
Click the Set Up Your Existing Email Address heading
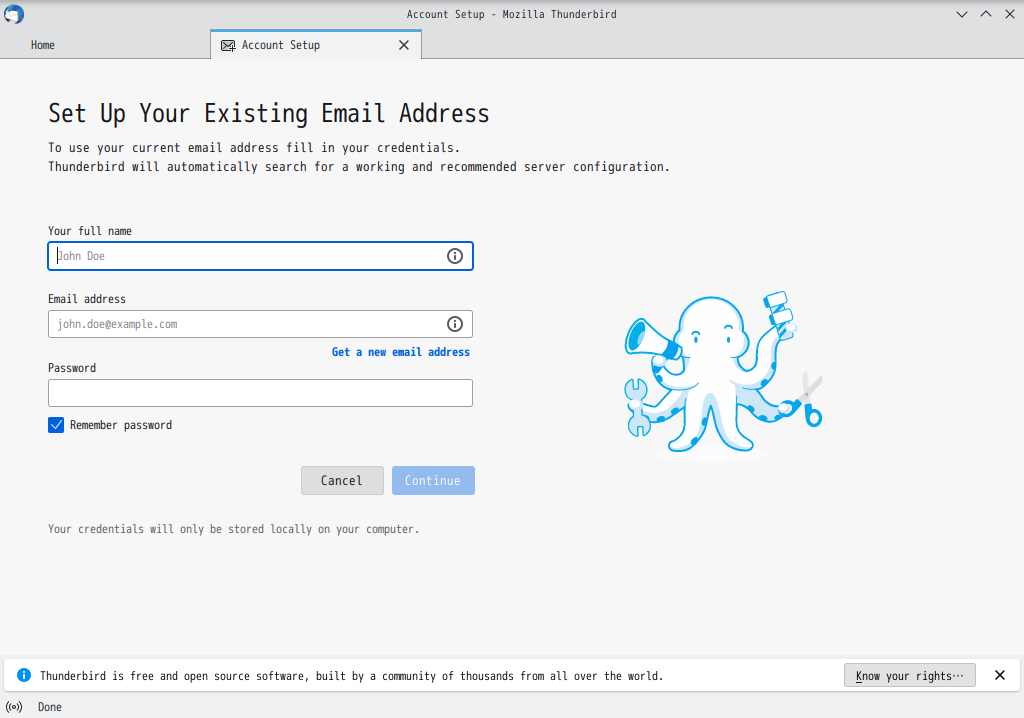(268, 114)
